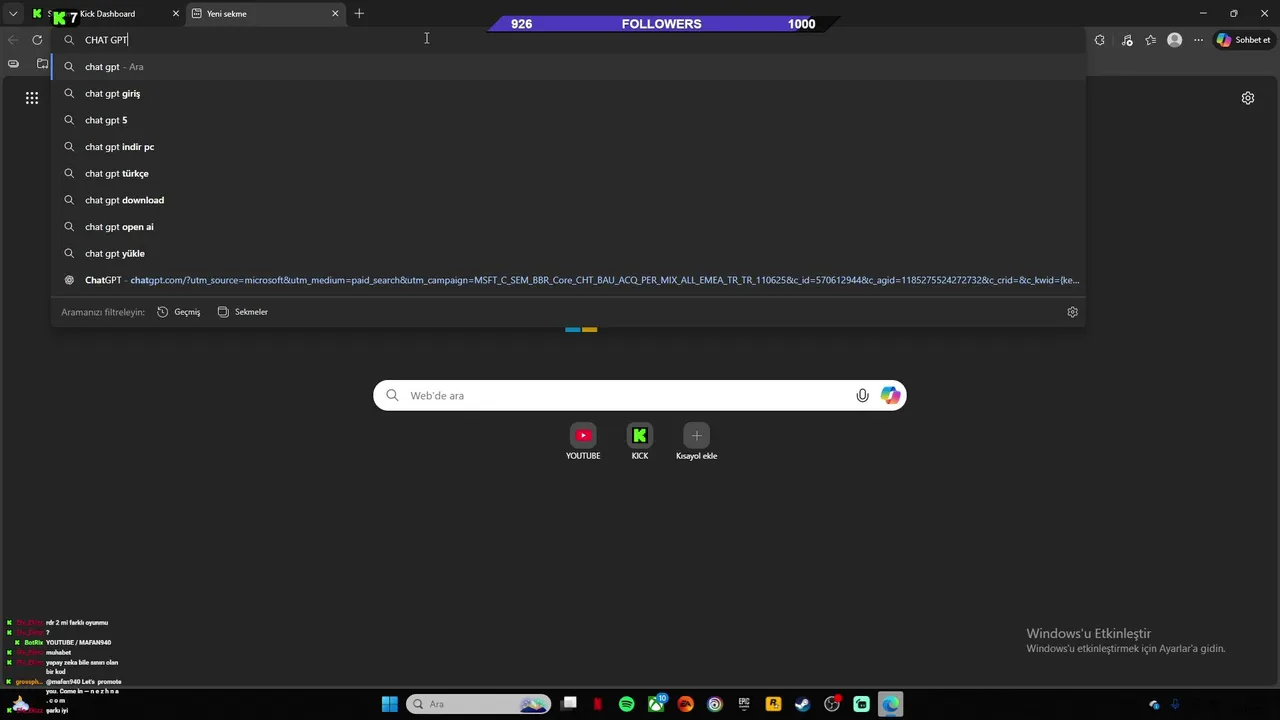Open the media control music icon

click(x=1127, y=40)
